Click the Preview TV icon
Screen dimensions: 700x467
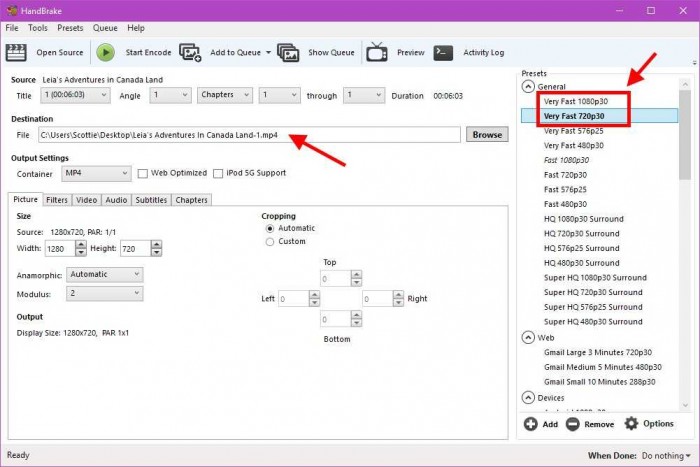[x=377, y=52]
